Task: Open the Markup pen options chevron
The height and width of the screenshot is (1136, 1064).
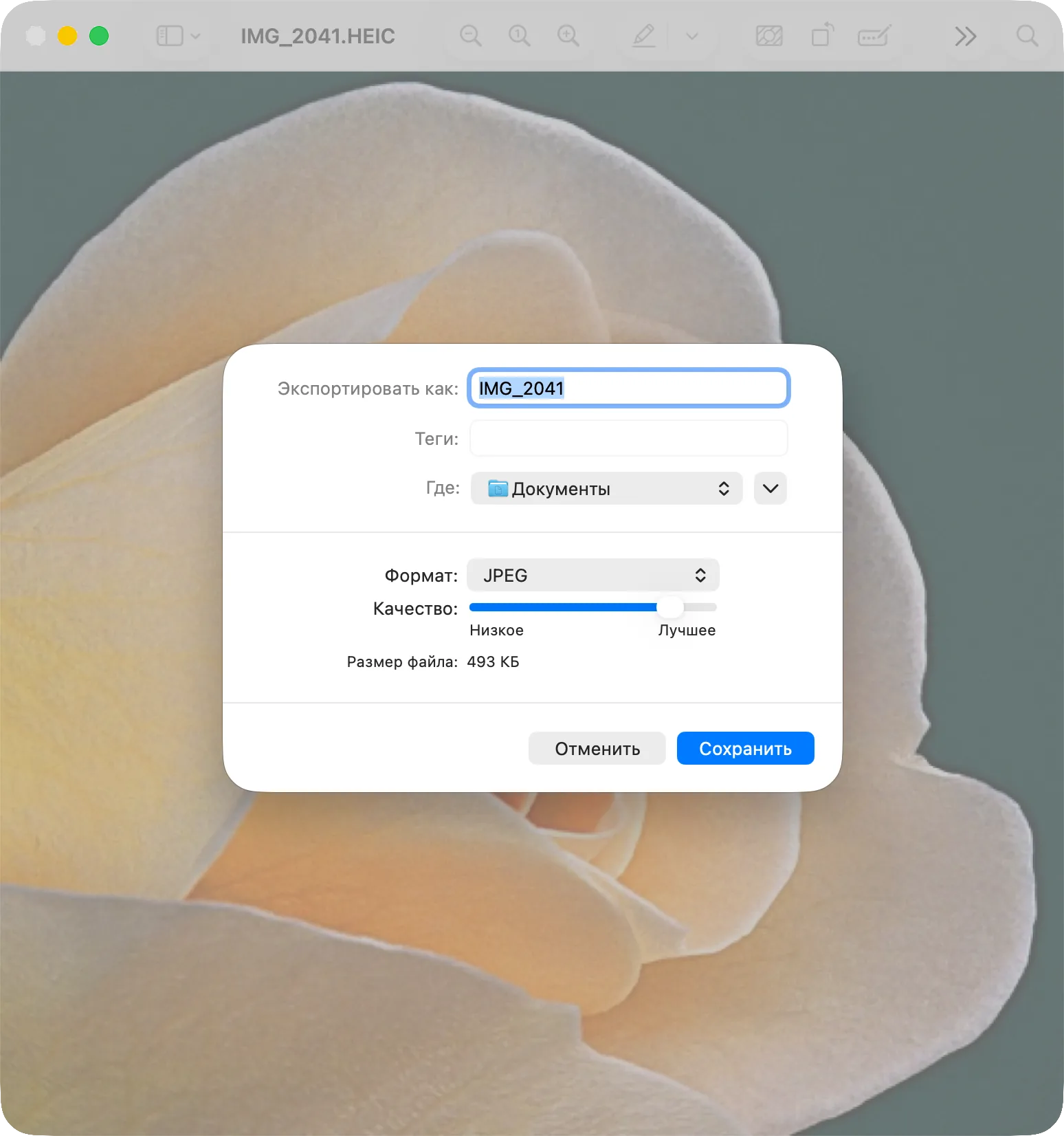Action: 692,36
